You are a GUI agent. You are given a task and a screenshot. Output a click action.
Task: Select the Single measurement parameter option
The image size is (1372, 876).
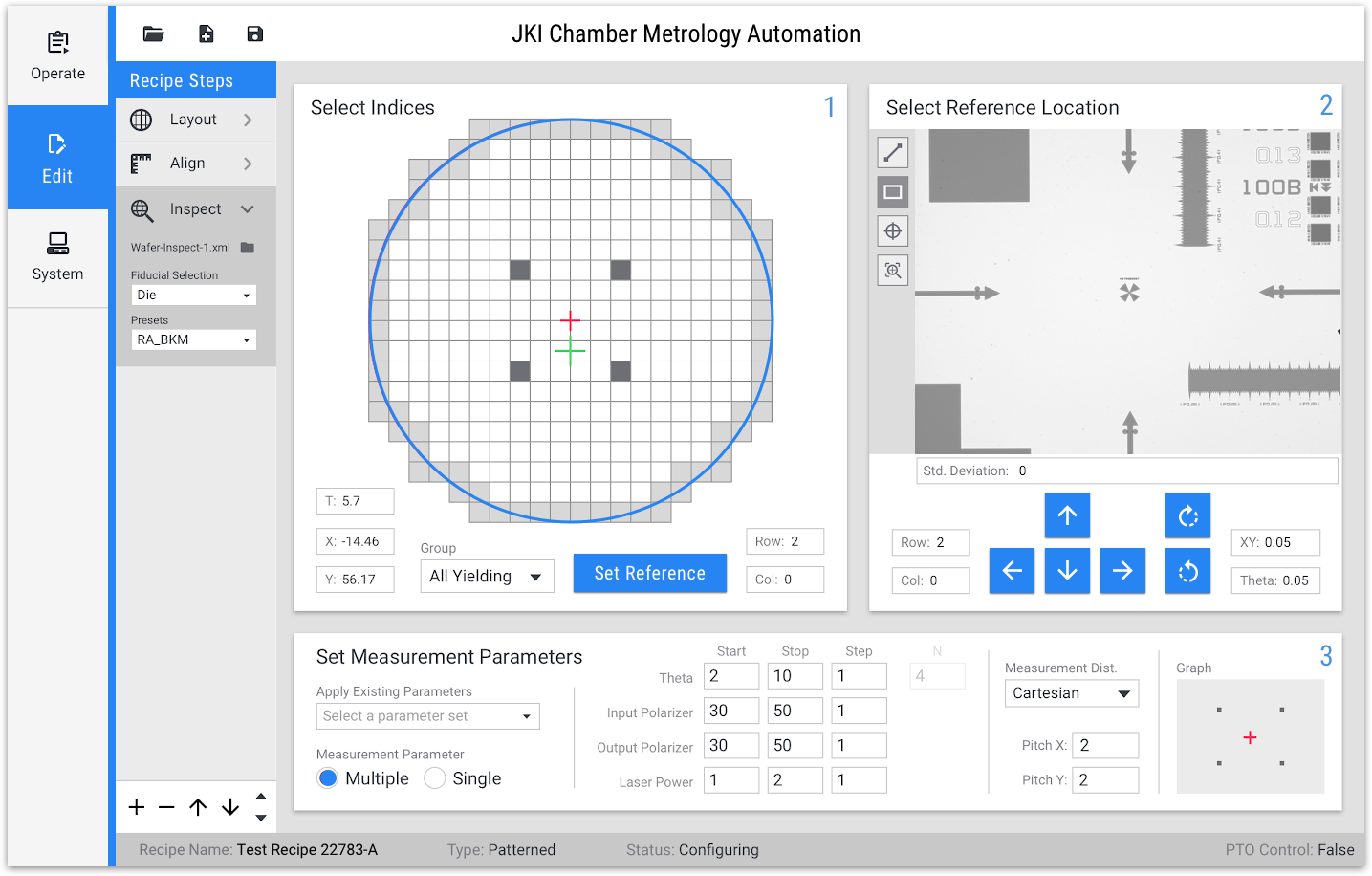point(435,778)
